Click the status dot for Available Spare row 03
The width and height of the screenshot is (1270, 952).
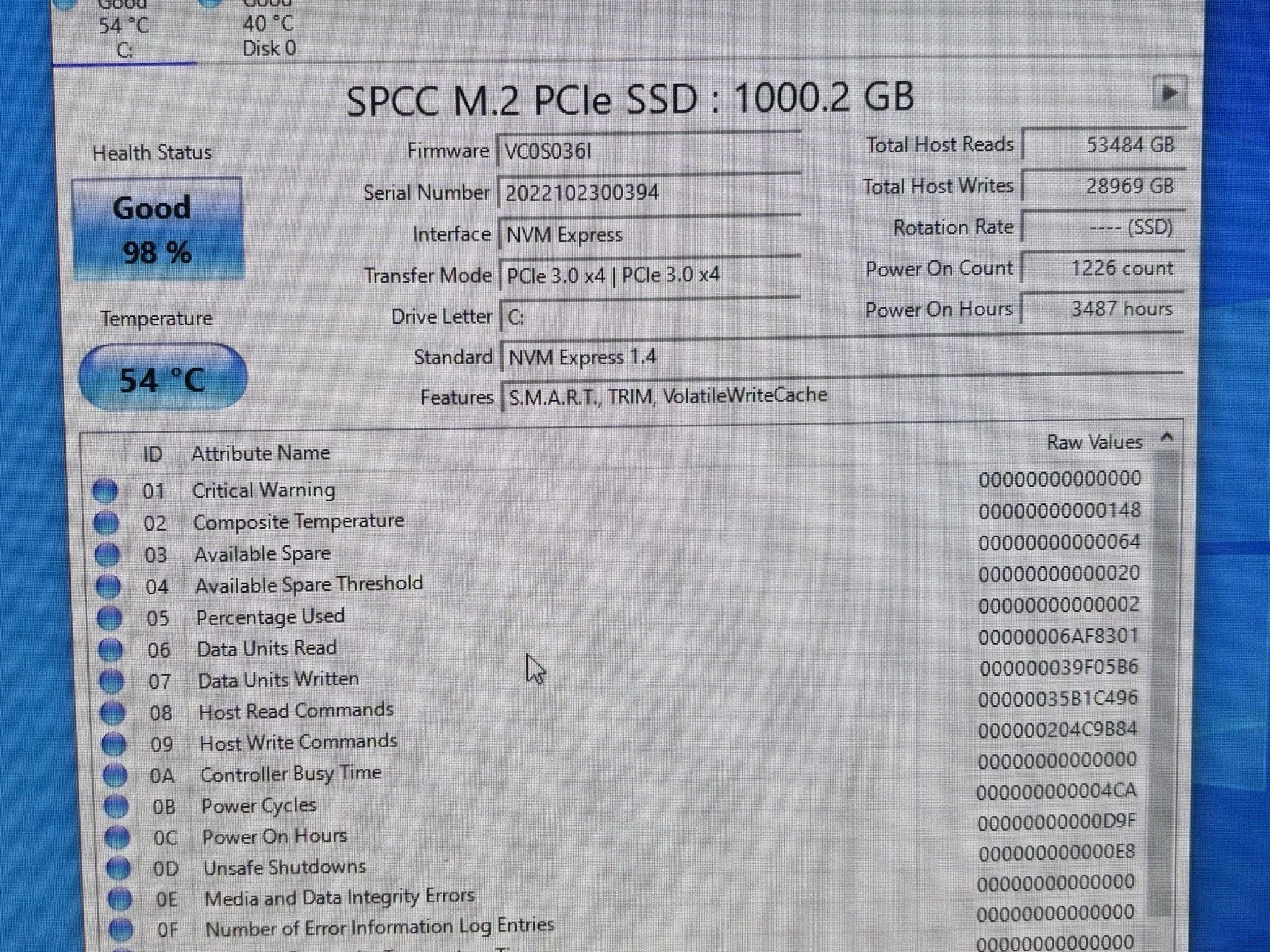107,555
